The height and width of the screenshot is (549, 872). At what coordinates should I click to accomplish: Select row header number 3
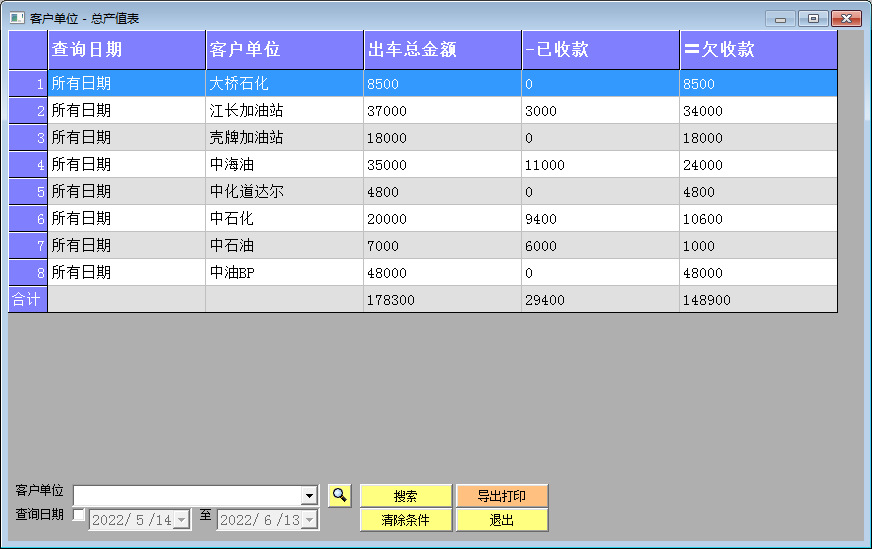(x=28, y=137)
